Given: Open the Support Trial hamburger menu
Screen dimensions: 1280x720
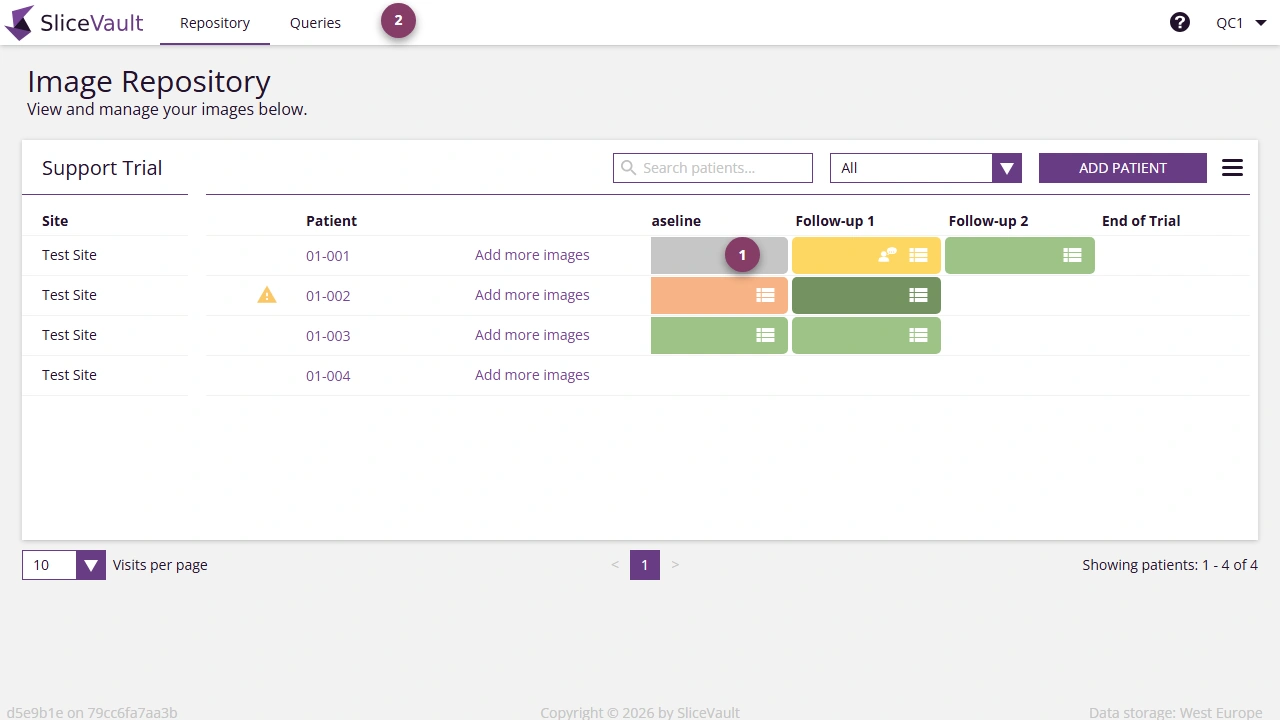Looking at the screenshot, I should (1232, 167).
